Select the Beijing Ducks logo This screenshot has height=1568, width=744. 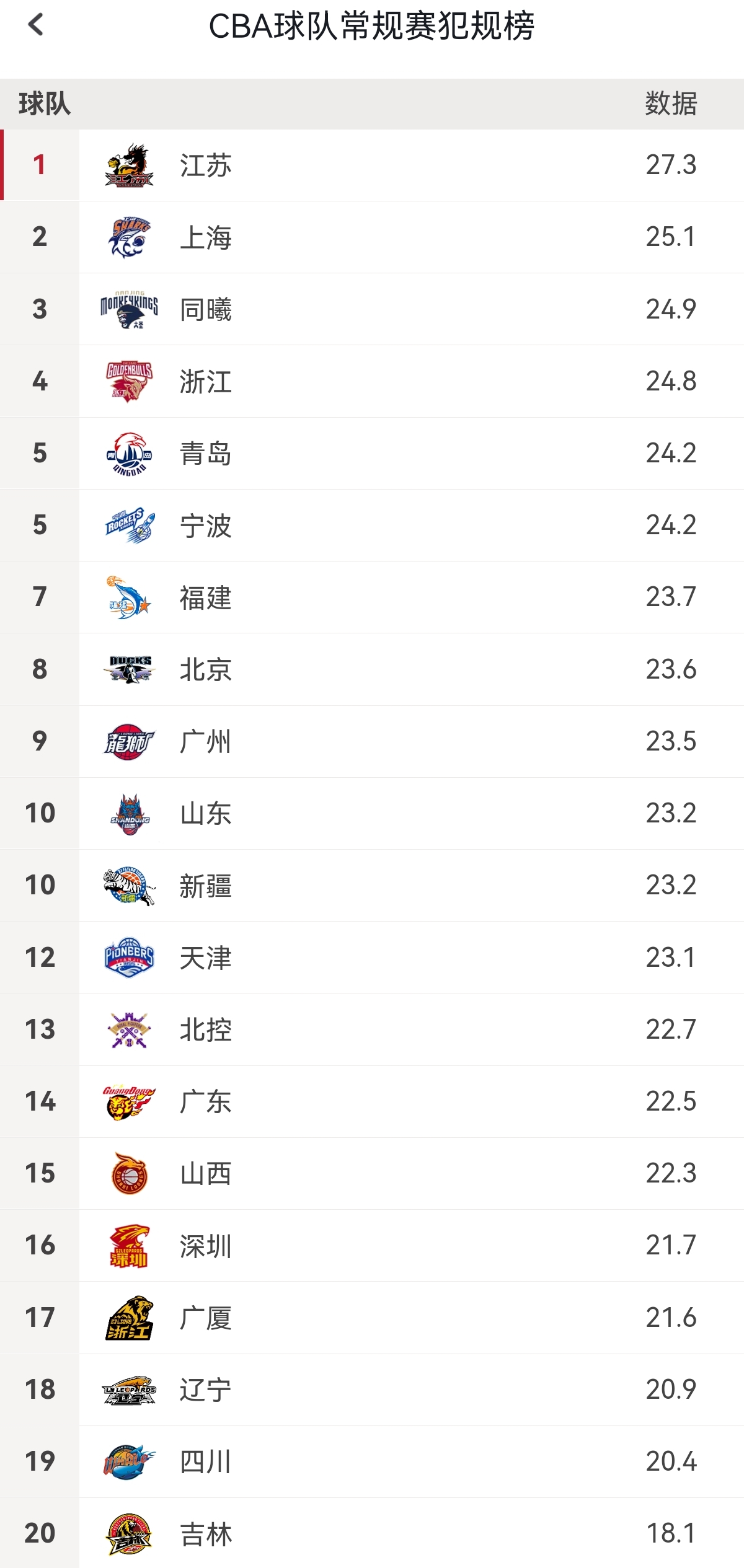pyautogui.click(x=129, y=669)
